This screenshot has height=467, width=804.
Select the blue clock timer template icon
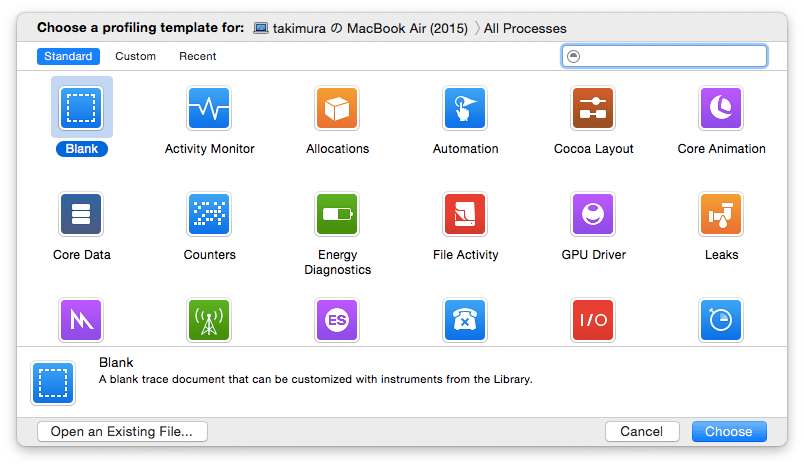(721, 320)
